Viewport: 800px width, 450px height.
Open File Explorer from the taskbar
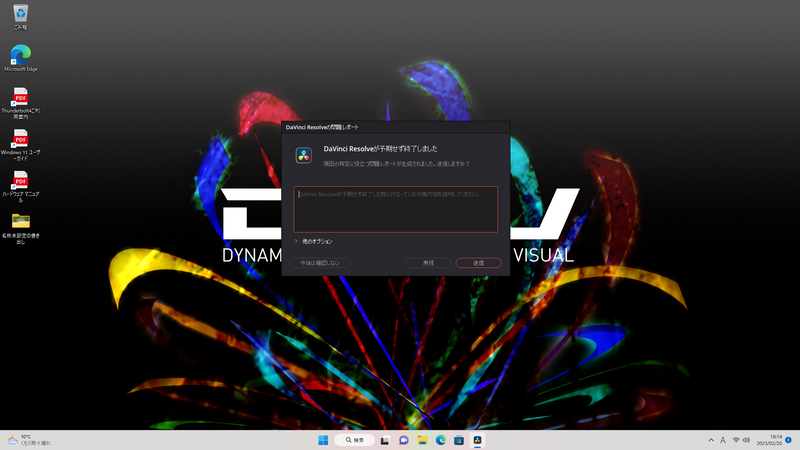coord(422,440)
